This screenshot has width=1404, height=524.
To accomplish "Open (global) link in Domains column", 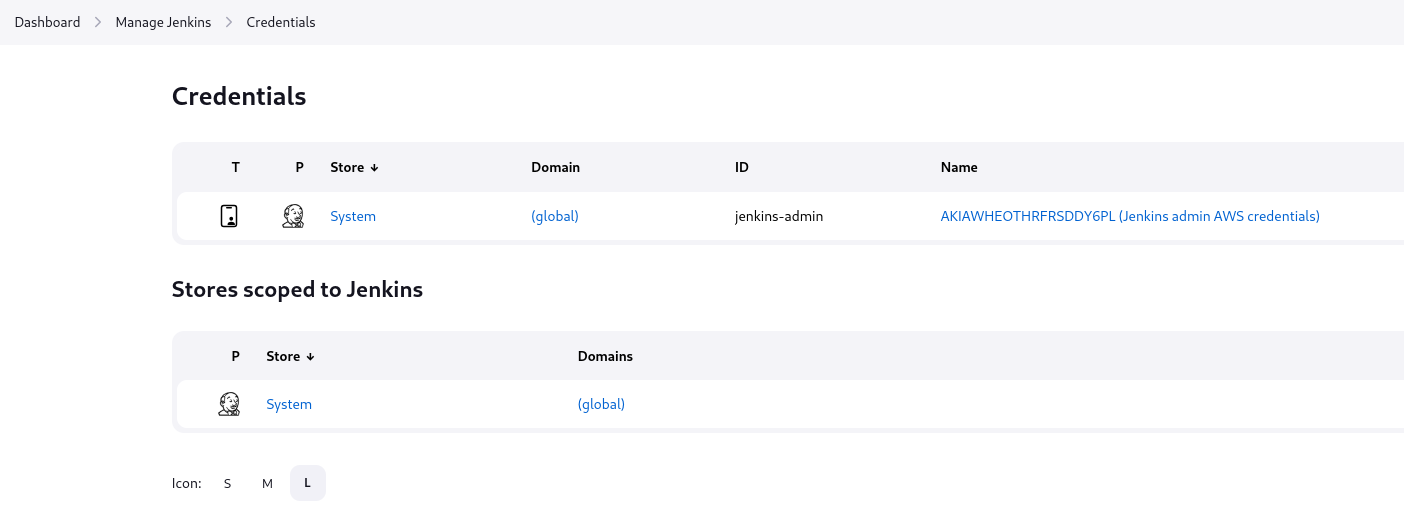I will (601, 404).
